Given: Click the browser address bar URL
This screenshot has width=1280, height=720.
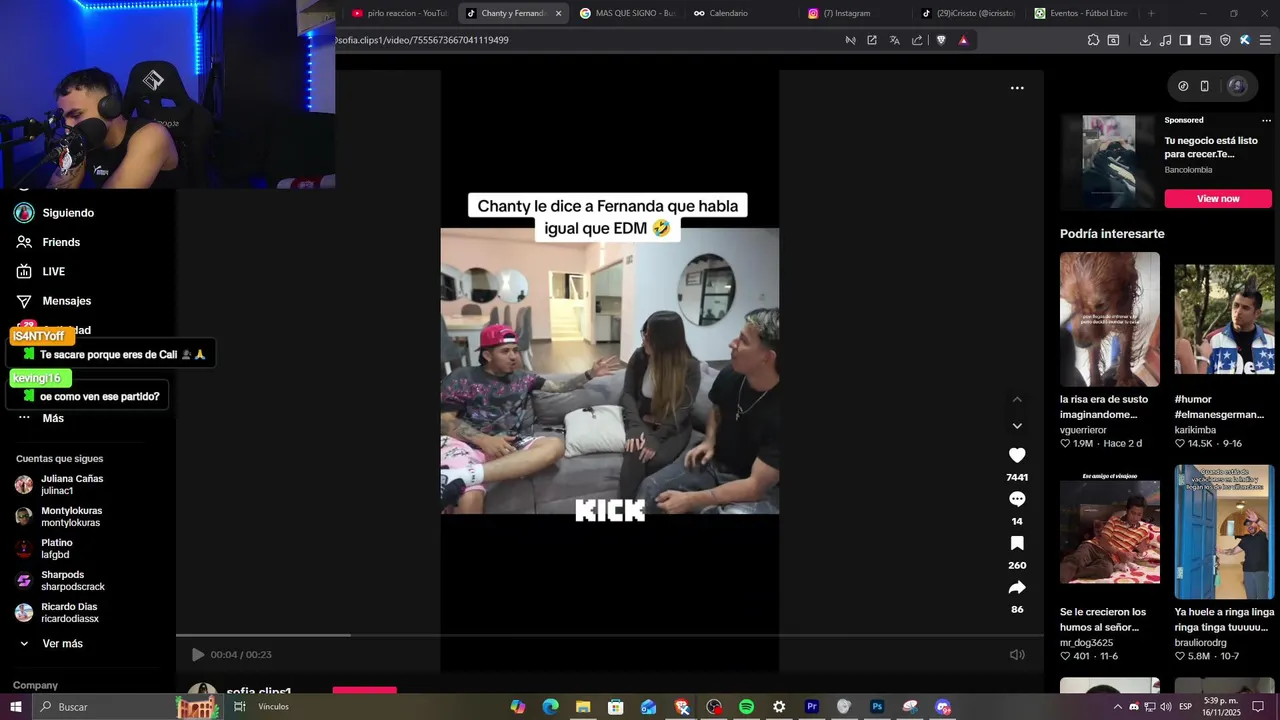Looking at the screenshot, I should (x=422, y=40).
